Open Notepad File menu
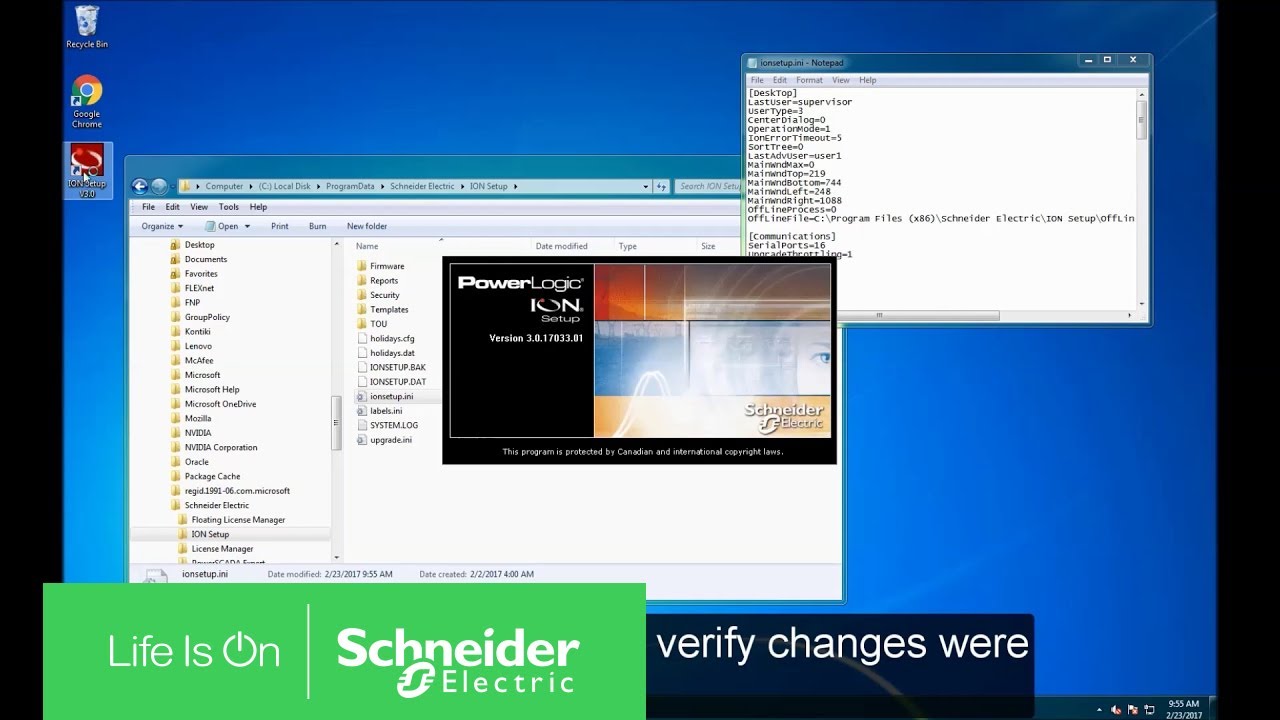The width and height of the screenshot is (1280, 720). click(x=757, y=80)
